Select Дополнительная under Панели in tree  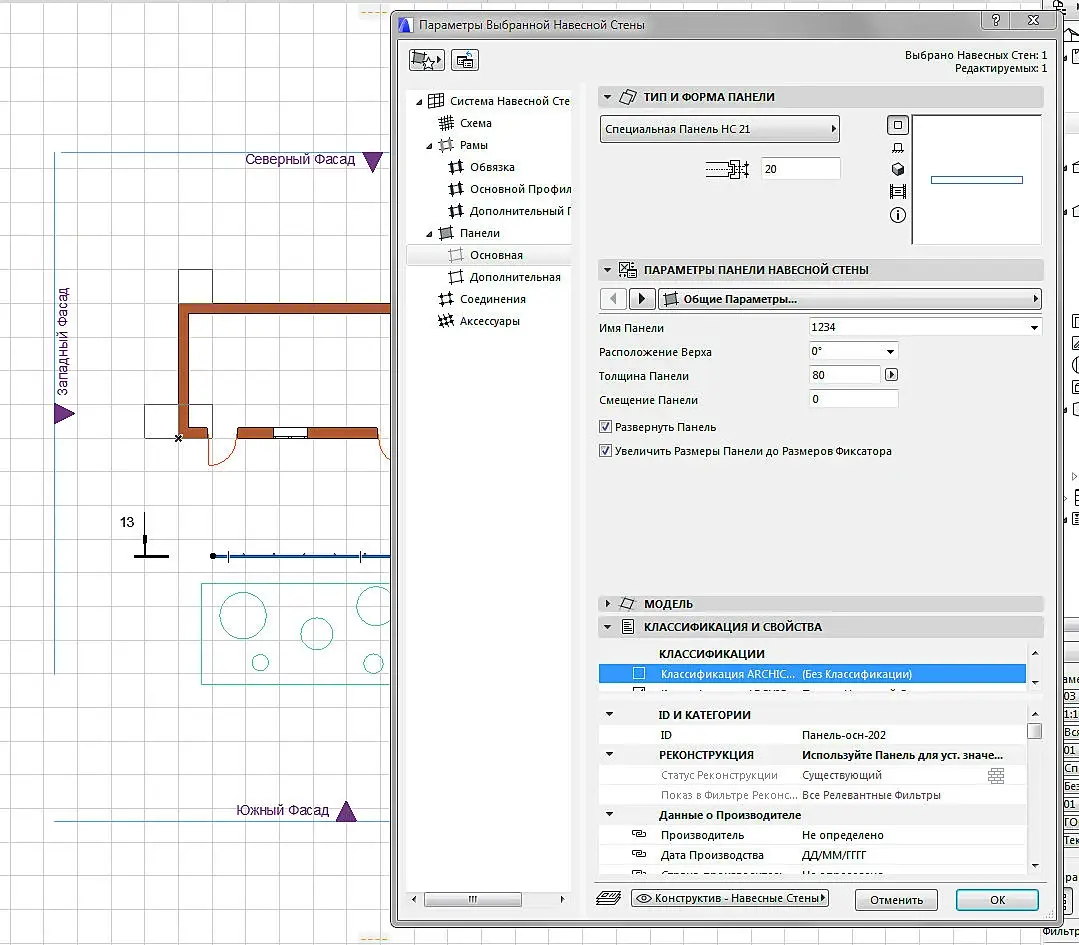pos(514,277)
